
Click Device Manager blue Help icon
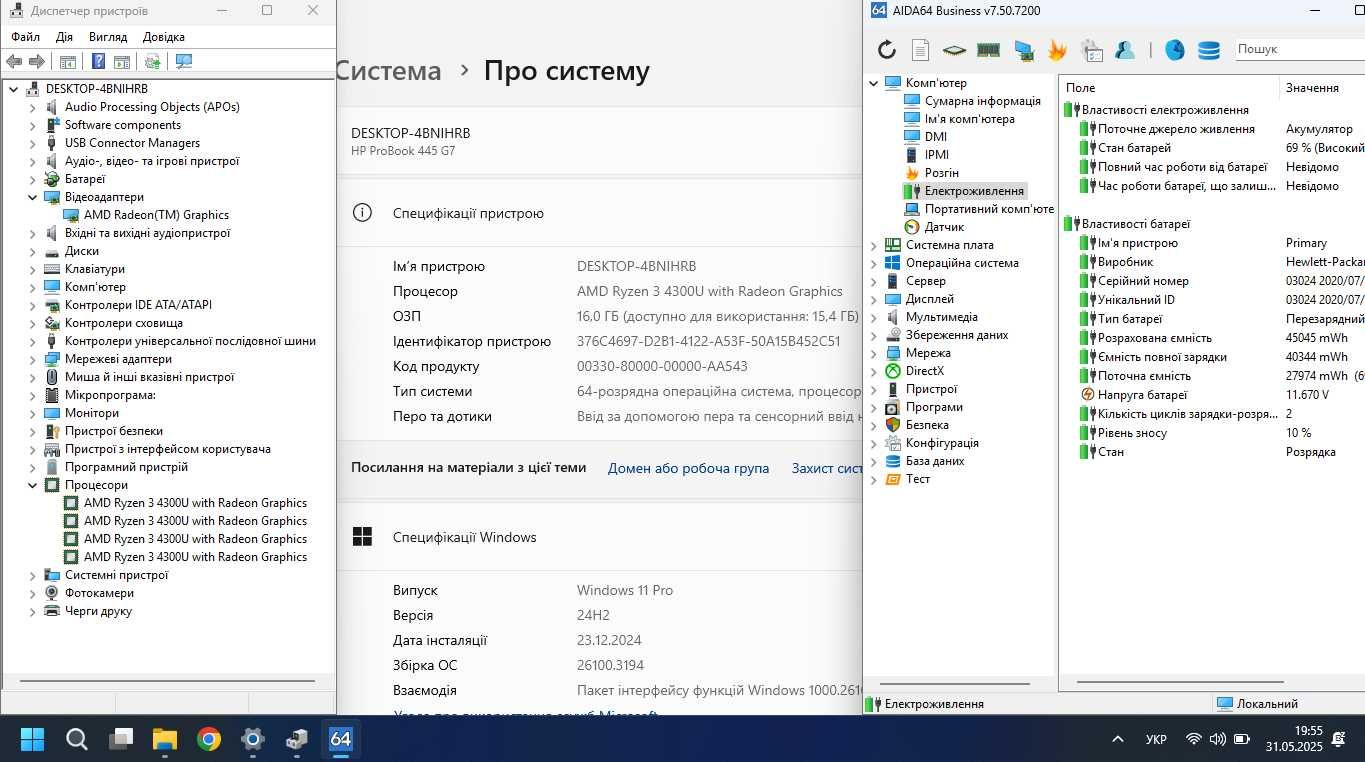tap(98, 62)
